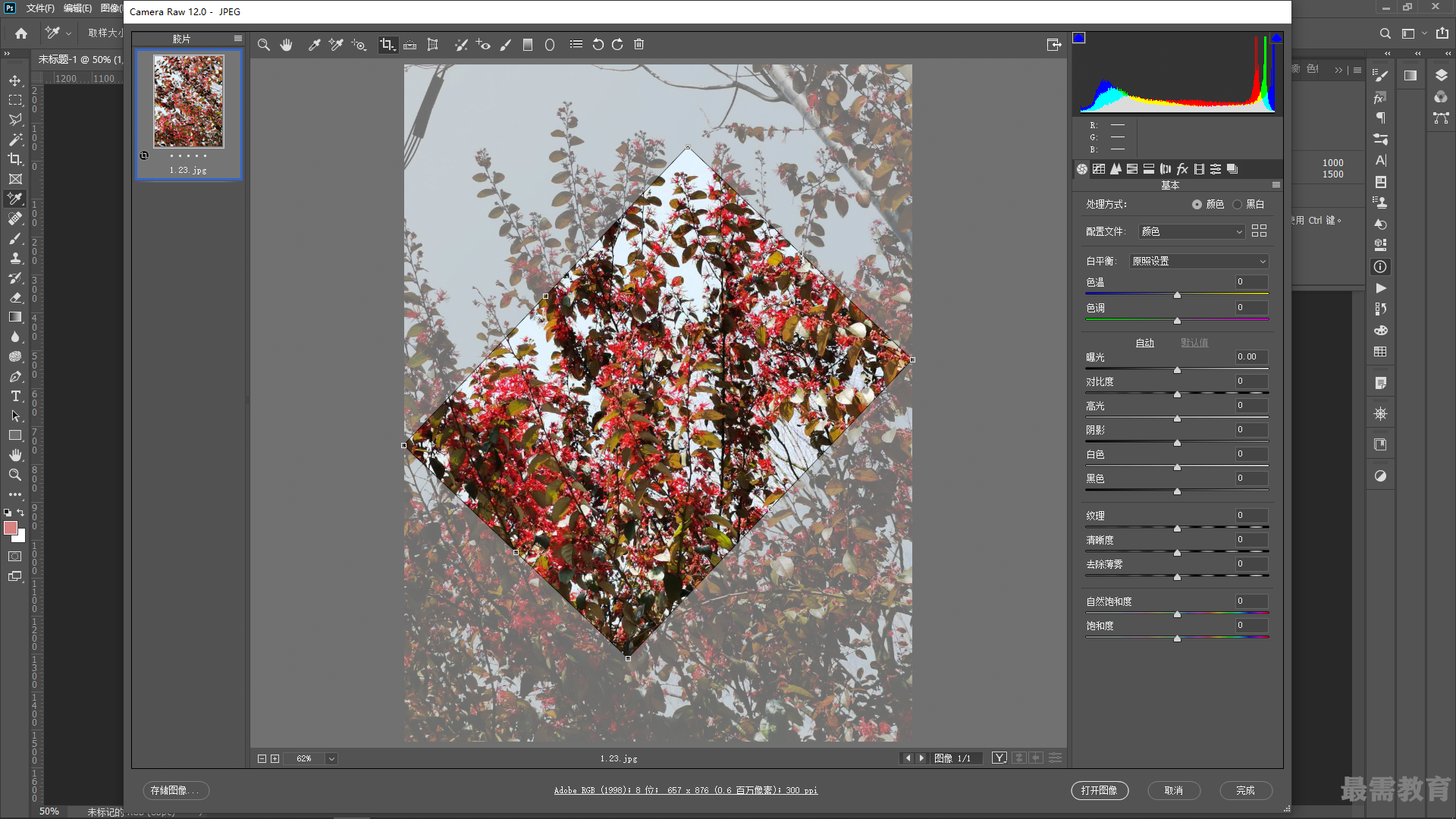Open 文件 menu in Photoshop window
Viewport: 1456px width, 819px height.
[40, 8]
